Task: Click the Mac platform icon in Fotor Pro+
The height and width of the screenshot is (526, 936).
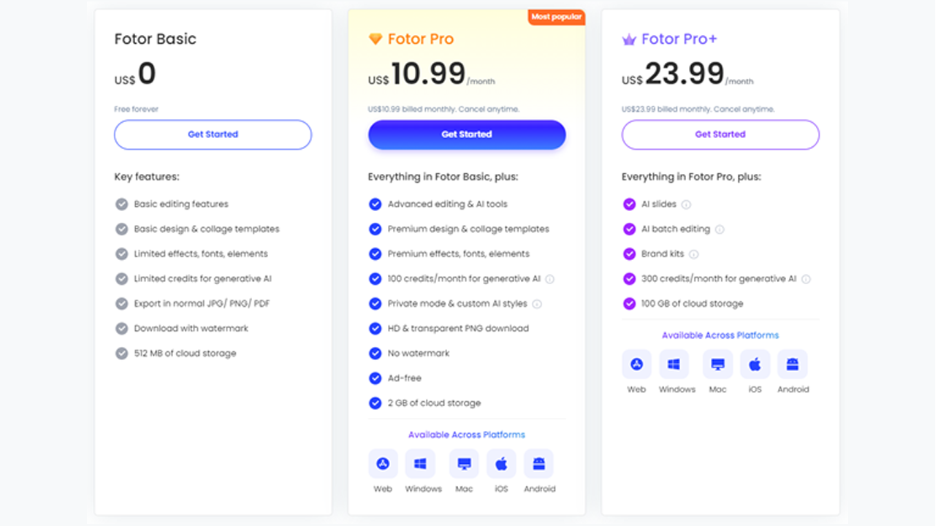Action: tap(718, 364)
